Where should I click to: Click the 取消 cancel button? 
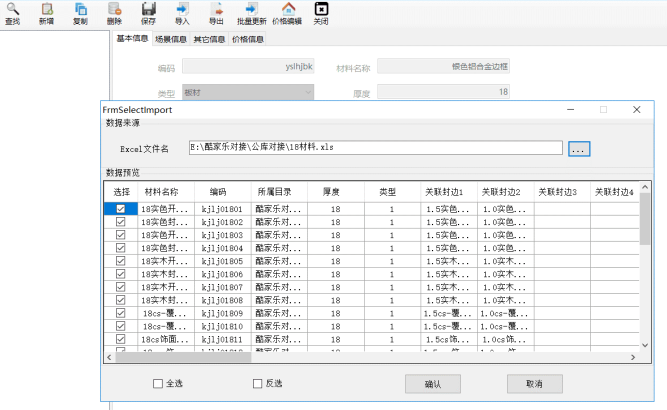535,384
